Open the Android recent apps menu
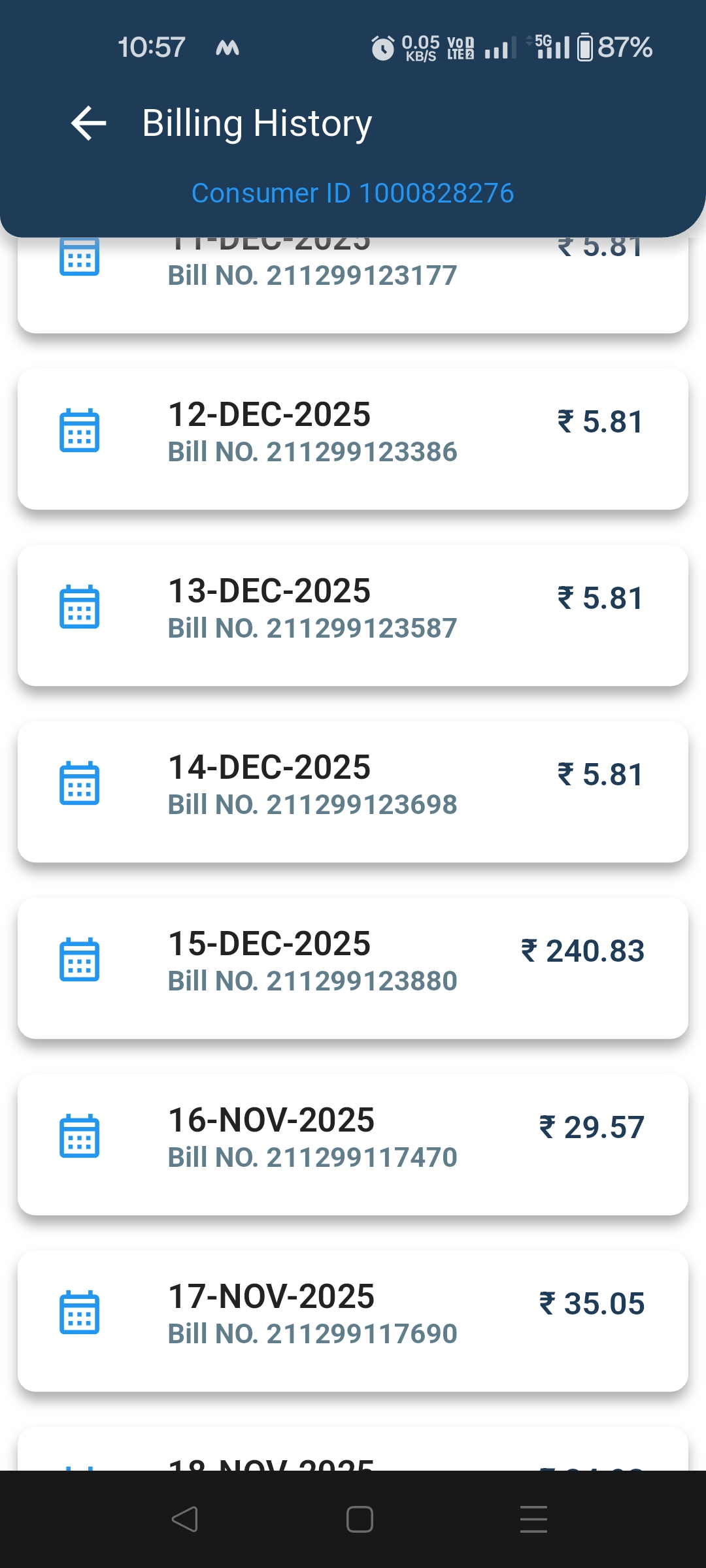 point(533,1519)
